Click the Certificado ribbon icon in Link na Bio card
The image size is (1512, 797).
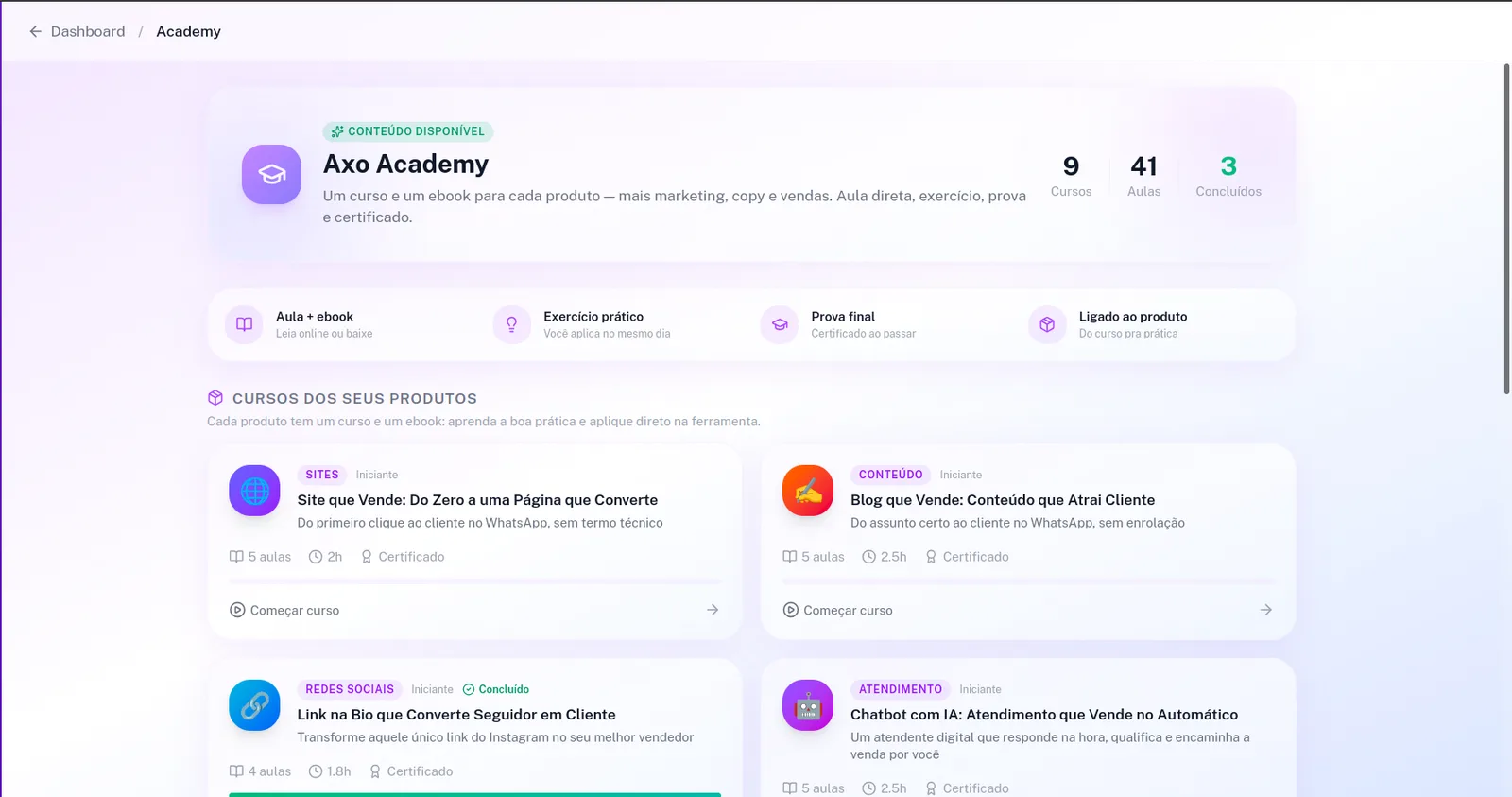(x=375, y=771)
